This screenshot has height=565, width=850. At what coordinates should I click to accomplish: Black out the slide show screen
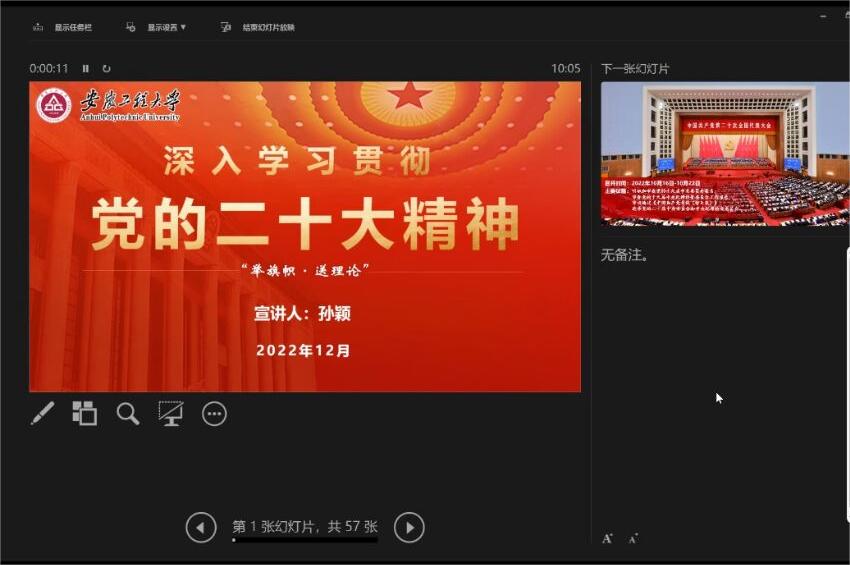(x=171, y=413)
